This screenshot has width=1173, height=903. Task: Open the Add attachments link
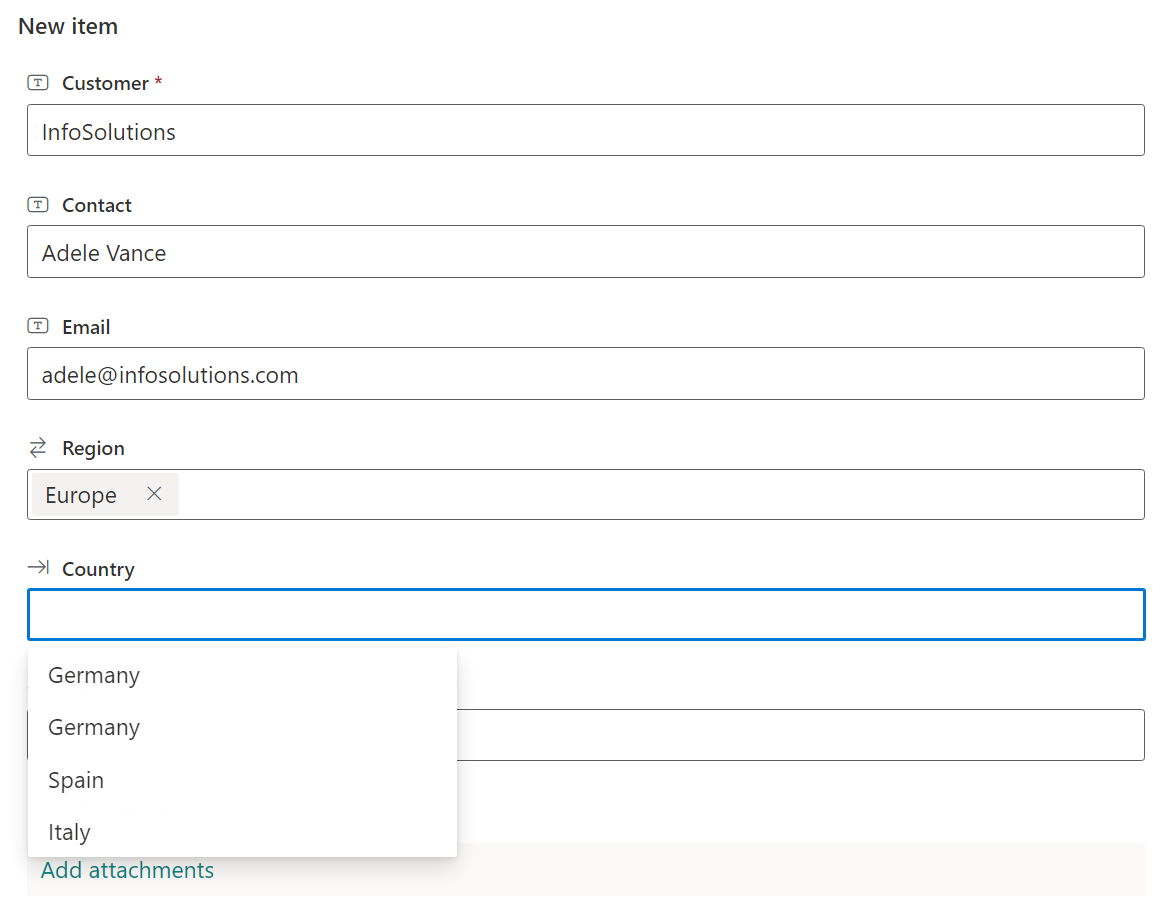click(x=127, y=871)
